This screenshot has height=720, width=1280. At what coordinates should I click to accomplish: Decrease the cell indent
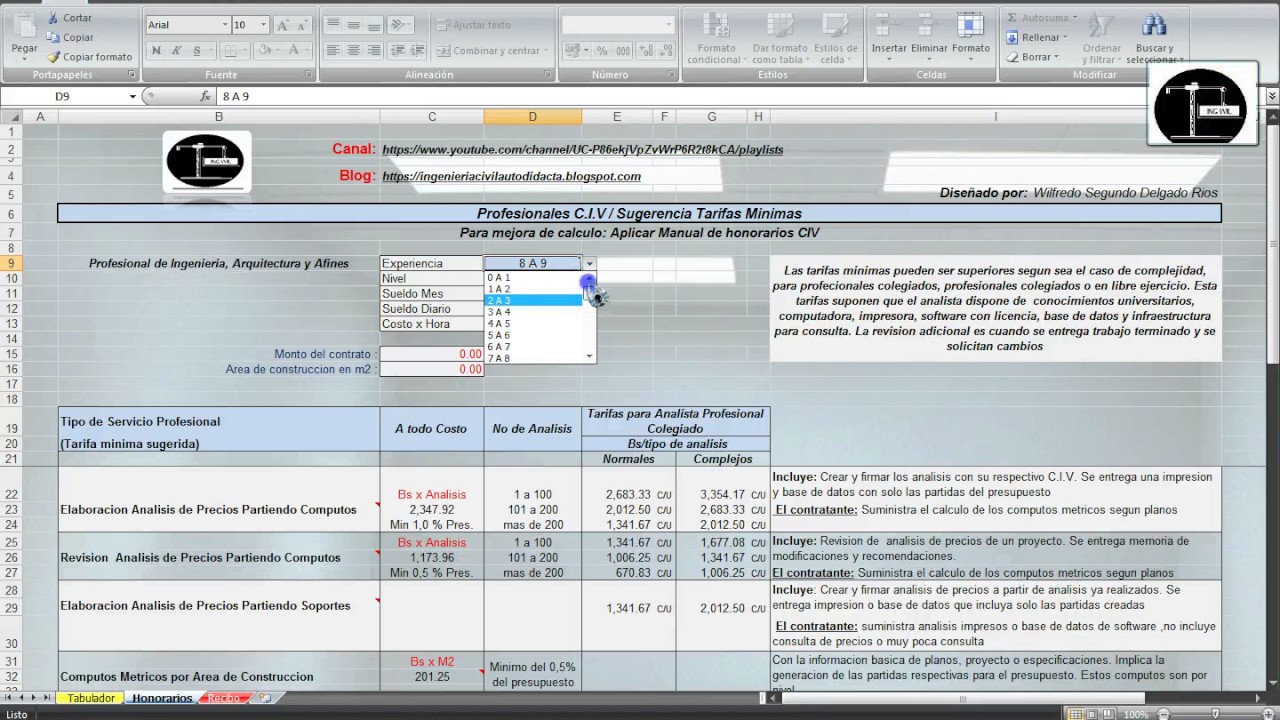(x=398, y=50)
